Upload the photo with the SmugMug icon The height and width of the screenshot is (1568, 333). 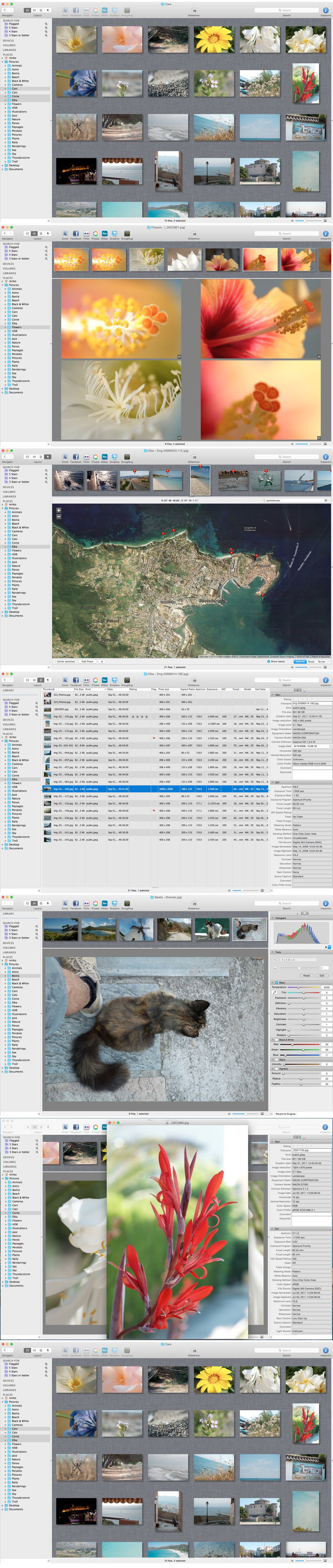coord(127,10)
